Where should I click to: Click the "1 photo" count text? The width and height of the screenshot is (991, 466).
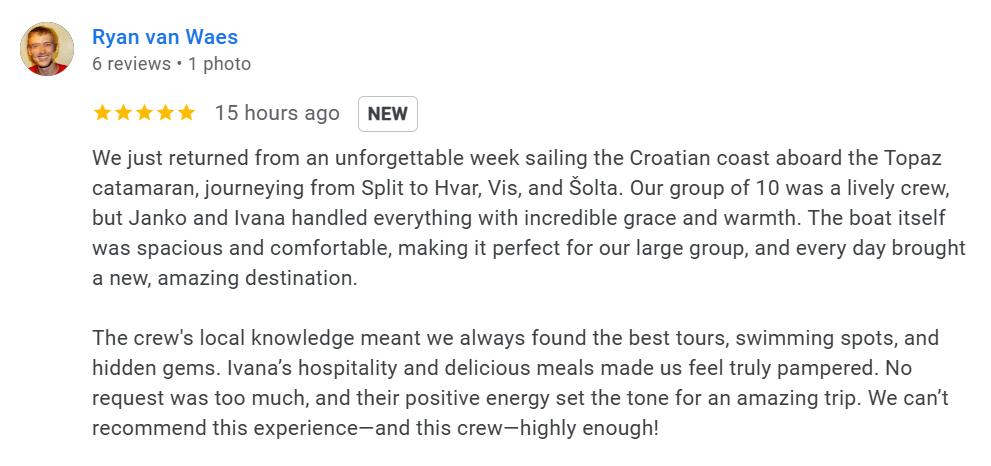pos(219,64)
